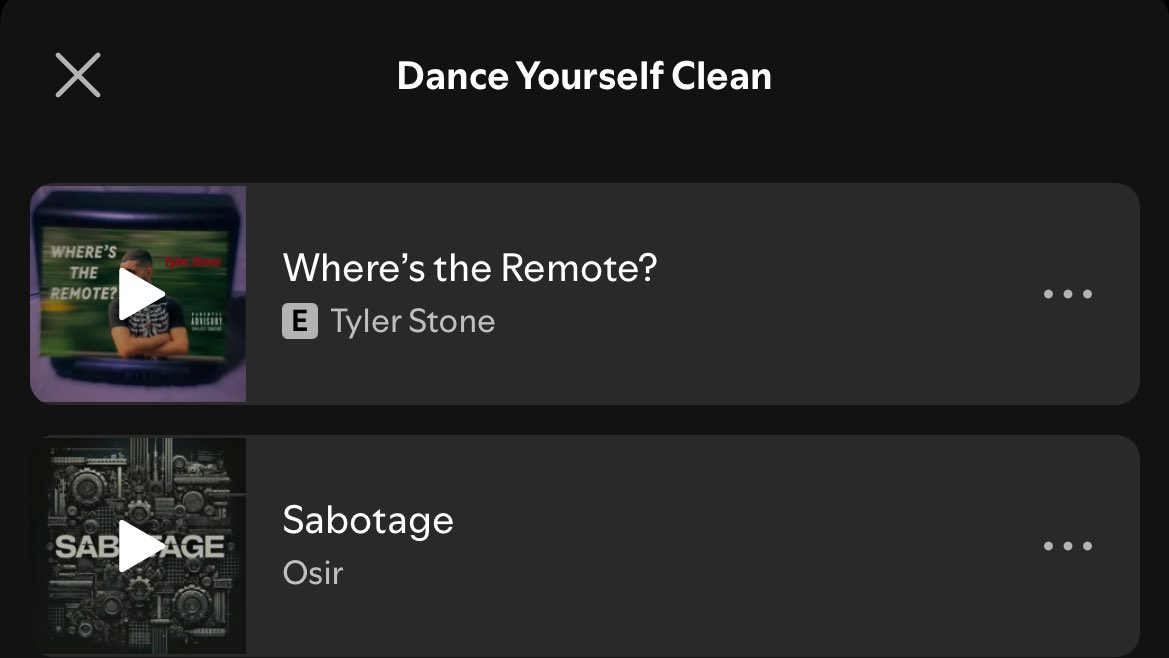Select the Sabotage song title

[368, 520]
